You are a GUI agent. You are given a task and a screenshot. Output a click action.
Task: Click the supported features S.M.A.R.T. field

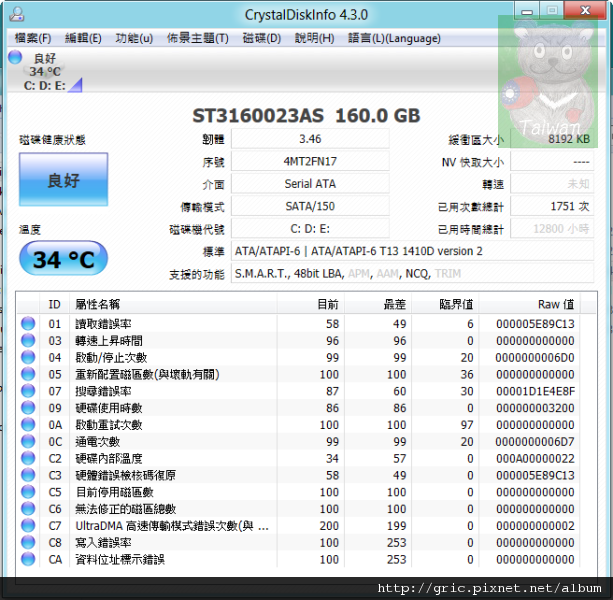tap(412, 274)
